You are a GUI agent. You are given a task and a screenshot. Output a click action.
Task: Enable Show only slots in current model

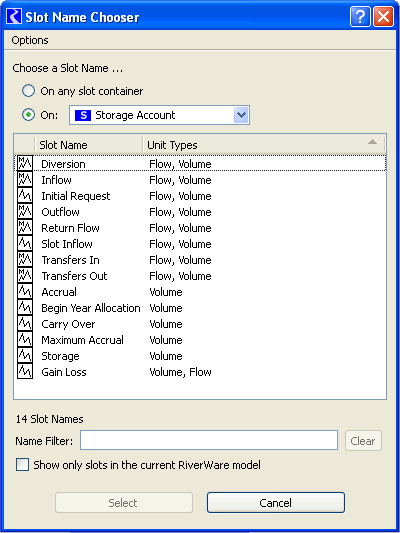(22, 465)
